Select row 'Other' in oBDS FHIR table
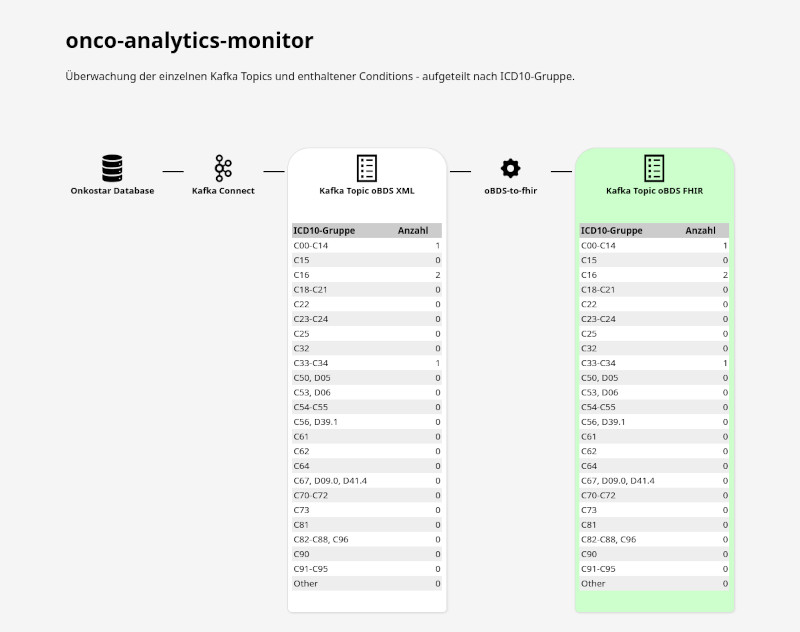The image size is (800, 632). (x=654, y=584)
